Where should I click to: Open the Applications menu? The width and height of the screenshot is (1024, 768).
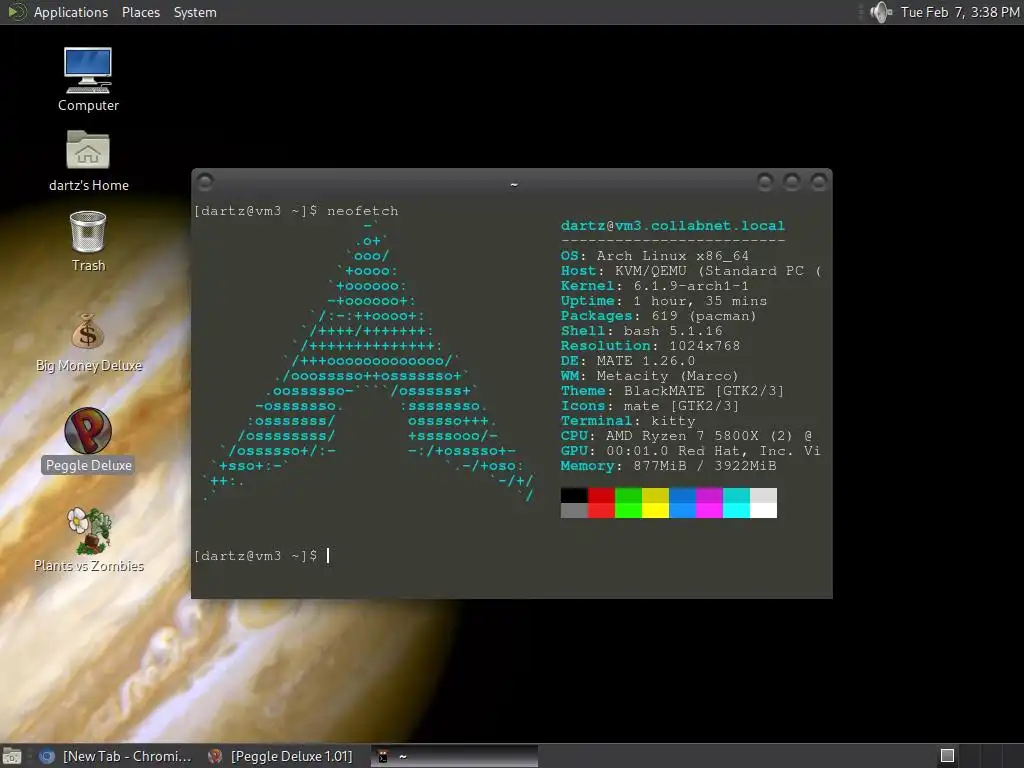coord(71,12)
